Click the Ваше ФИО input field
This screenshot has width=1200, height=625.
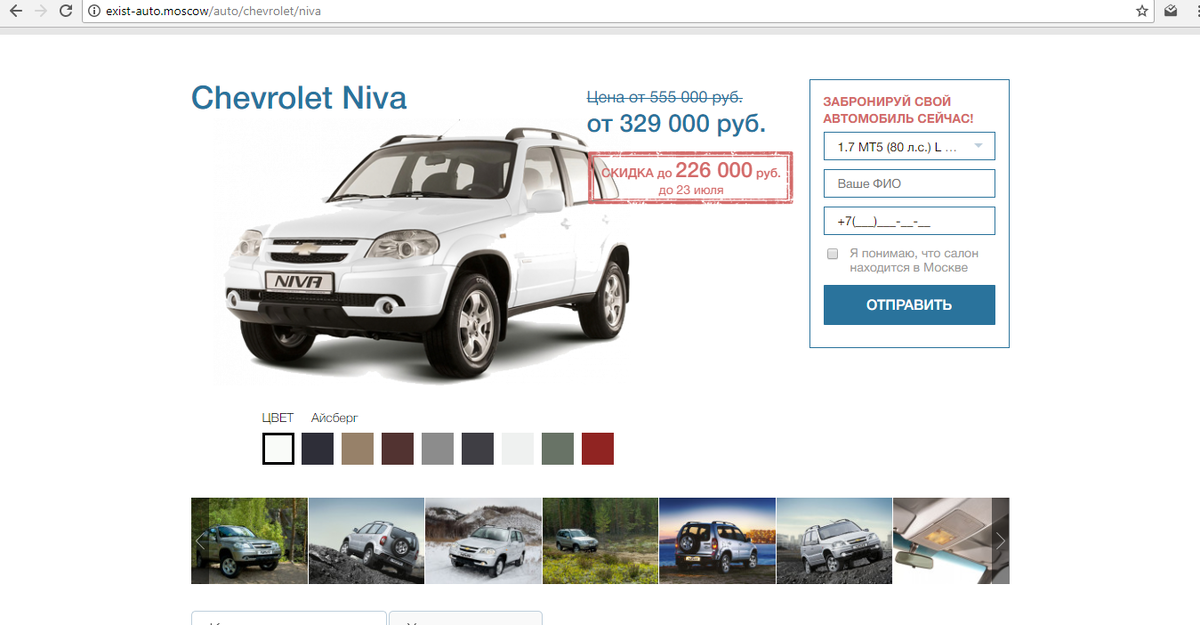pyautogui.click(x=909, y=184)
